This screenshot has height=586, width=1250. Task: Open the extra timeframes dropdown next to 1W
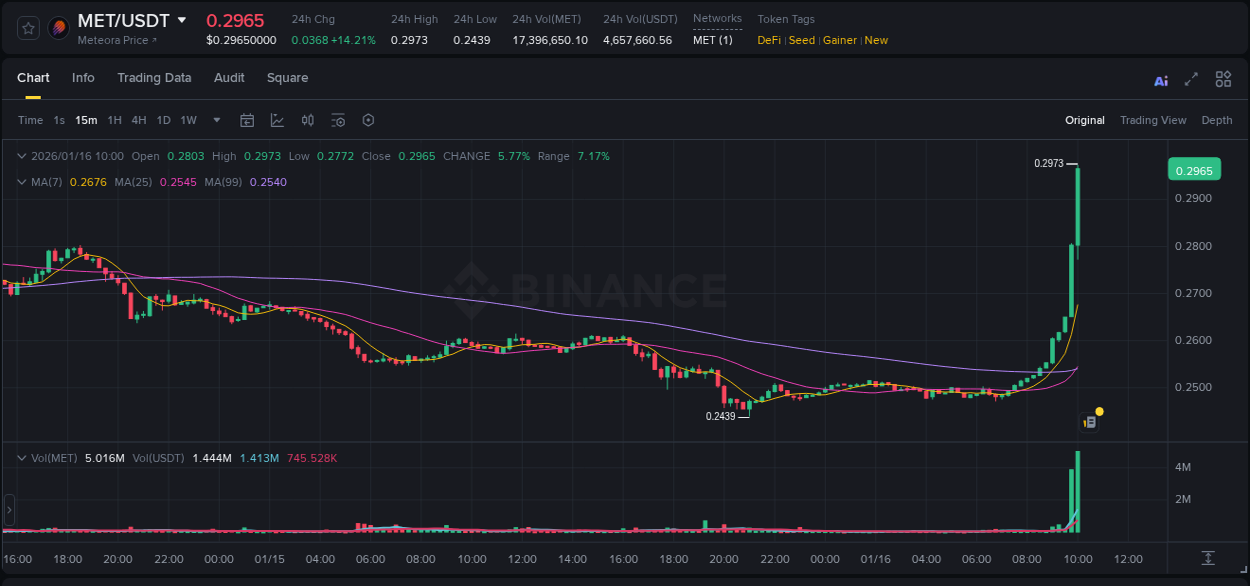pos(215,120)
